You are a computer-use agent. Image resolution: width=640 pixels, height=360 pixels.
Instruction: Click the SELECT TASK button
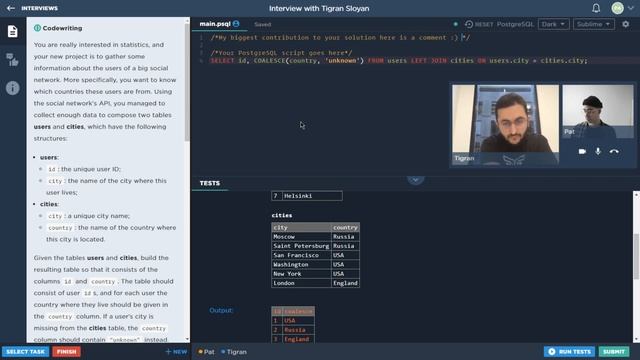coord(25,351)
